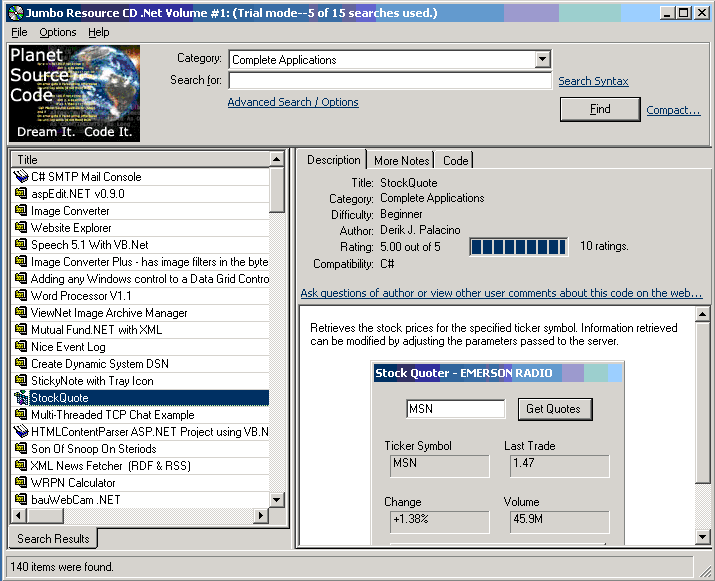Select Word Processor V1.1 entry

tap(140, 296)
